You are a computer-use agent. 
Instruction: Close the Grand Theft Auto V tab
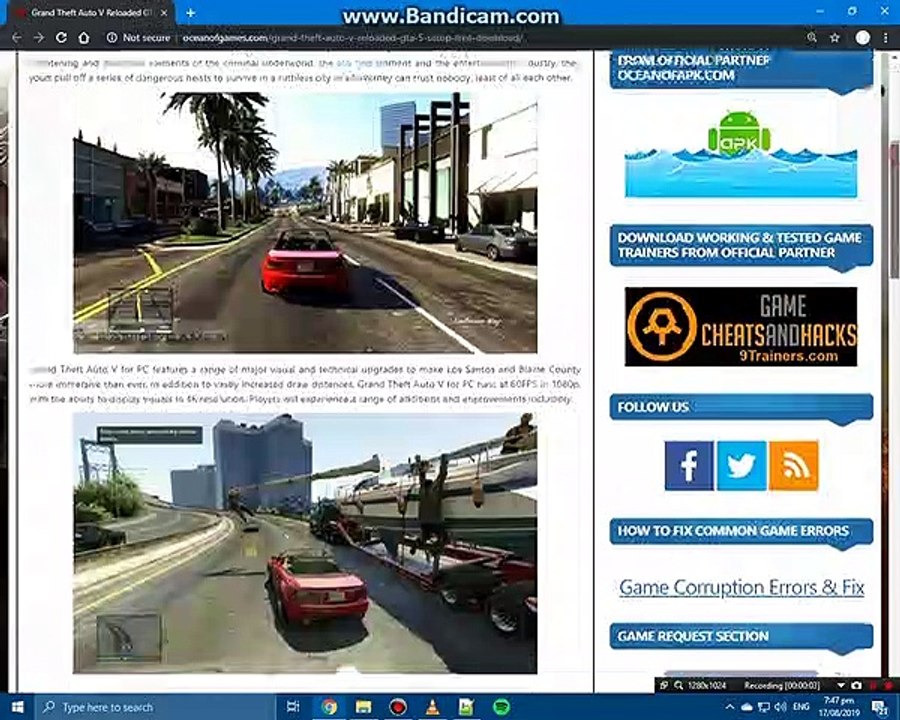pos(164,13)
